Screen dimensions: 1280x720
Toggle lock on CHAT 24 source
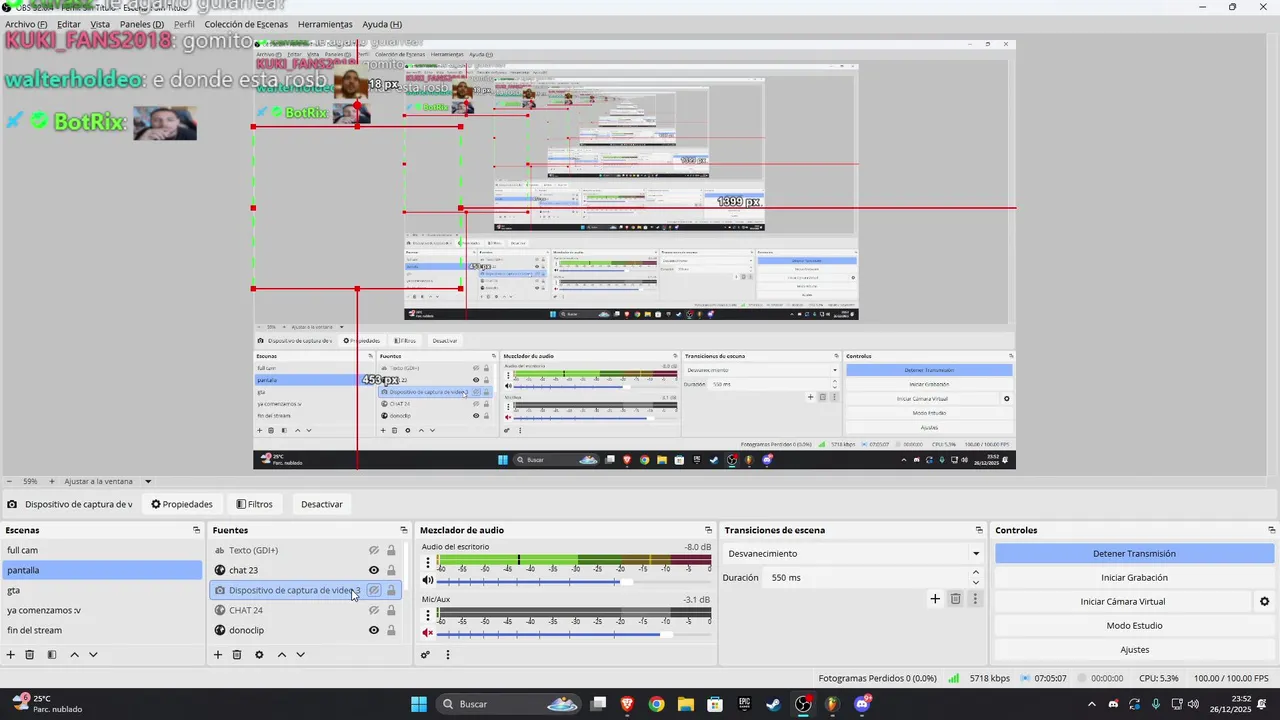point(391,610)
